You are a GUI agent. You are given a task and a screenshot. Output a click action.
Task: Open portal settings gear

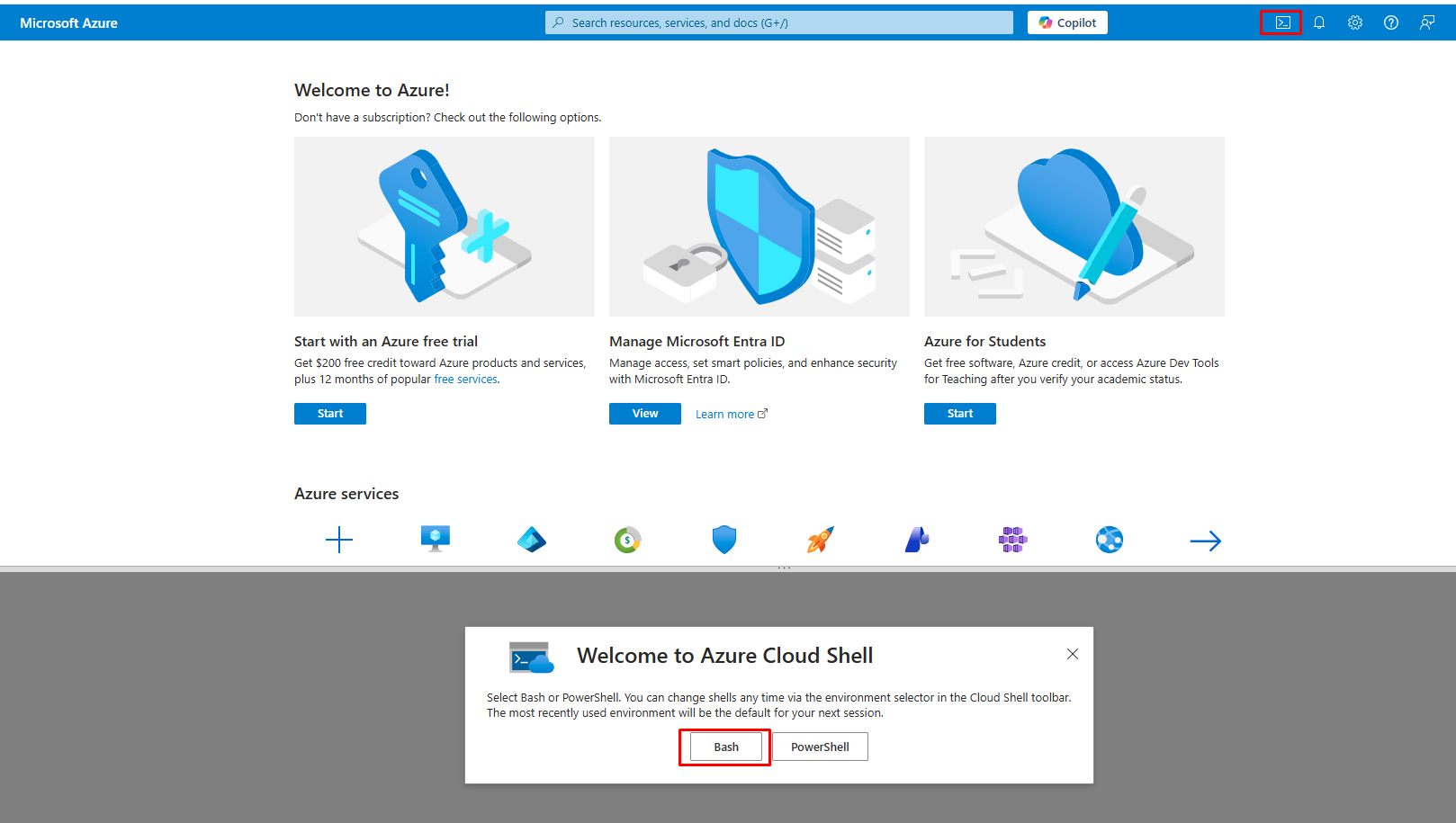tap(1355, 22)
